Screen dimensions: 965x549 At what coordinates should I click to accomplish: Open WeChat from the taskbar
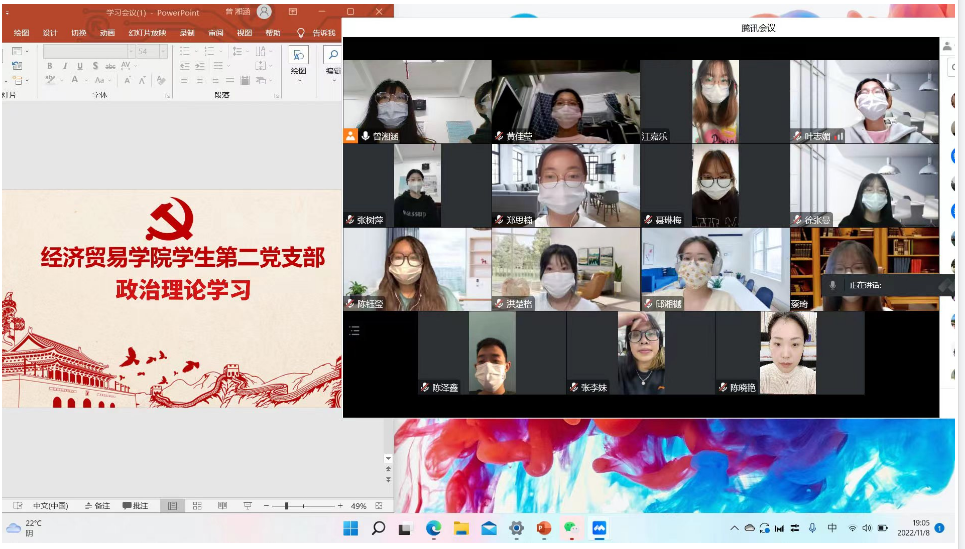(571, 528)
